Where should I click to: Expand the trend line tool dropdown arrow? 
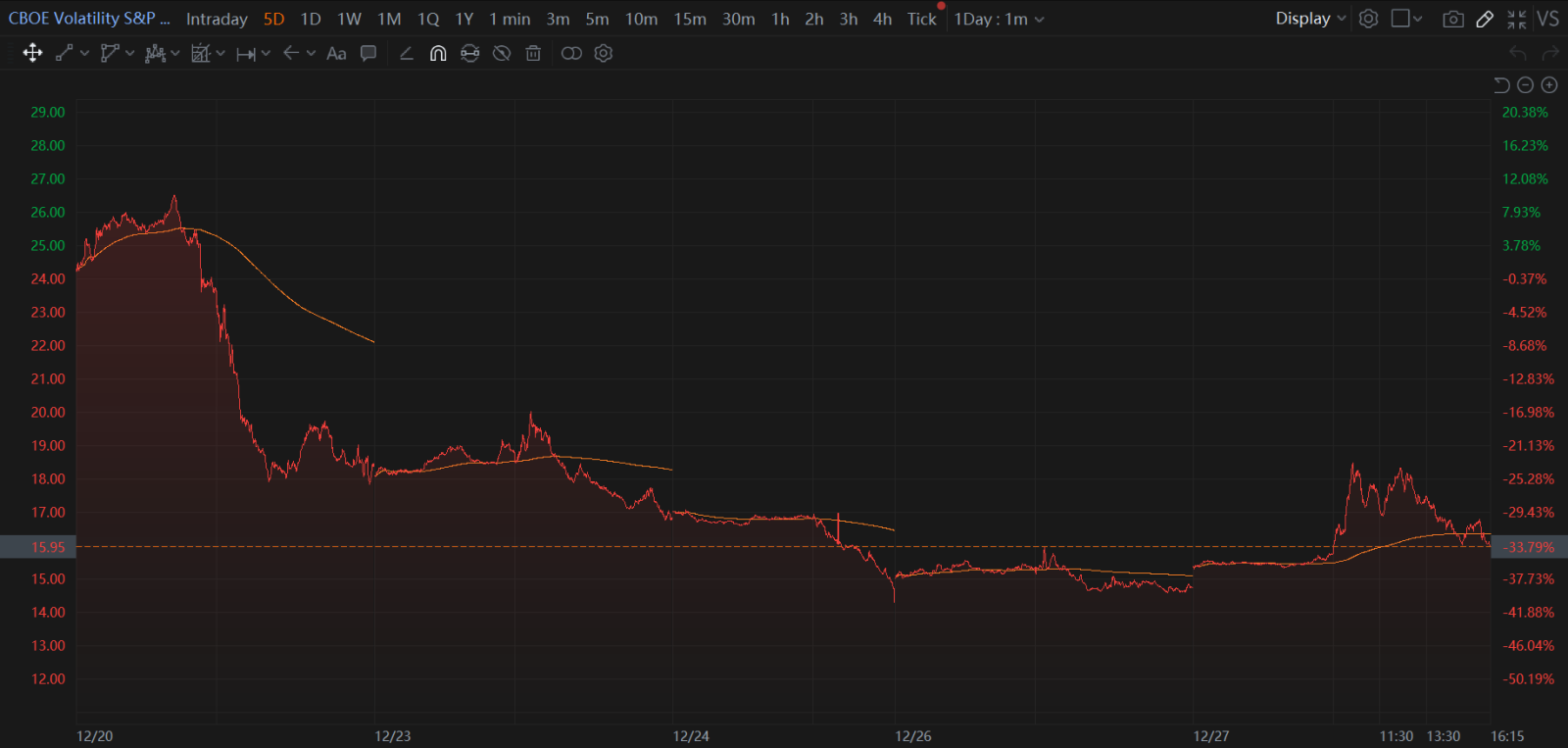point(84,53)
